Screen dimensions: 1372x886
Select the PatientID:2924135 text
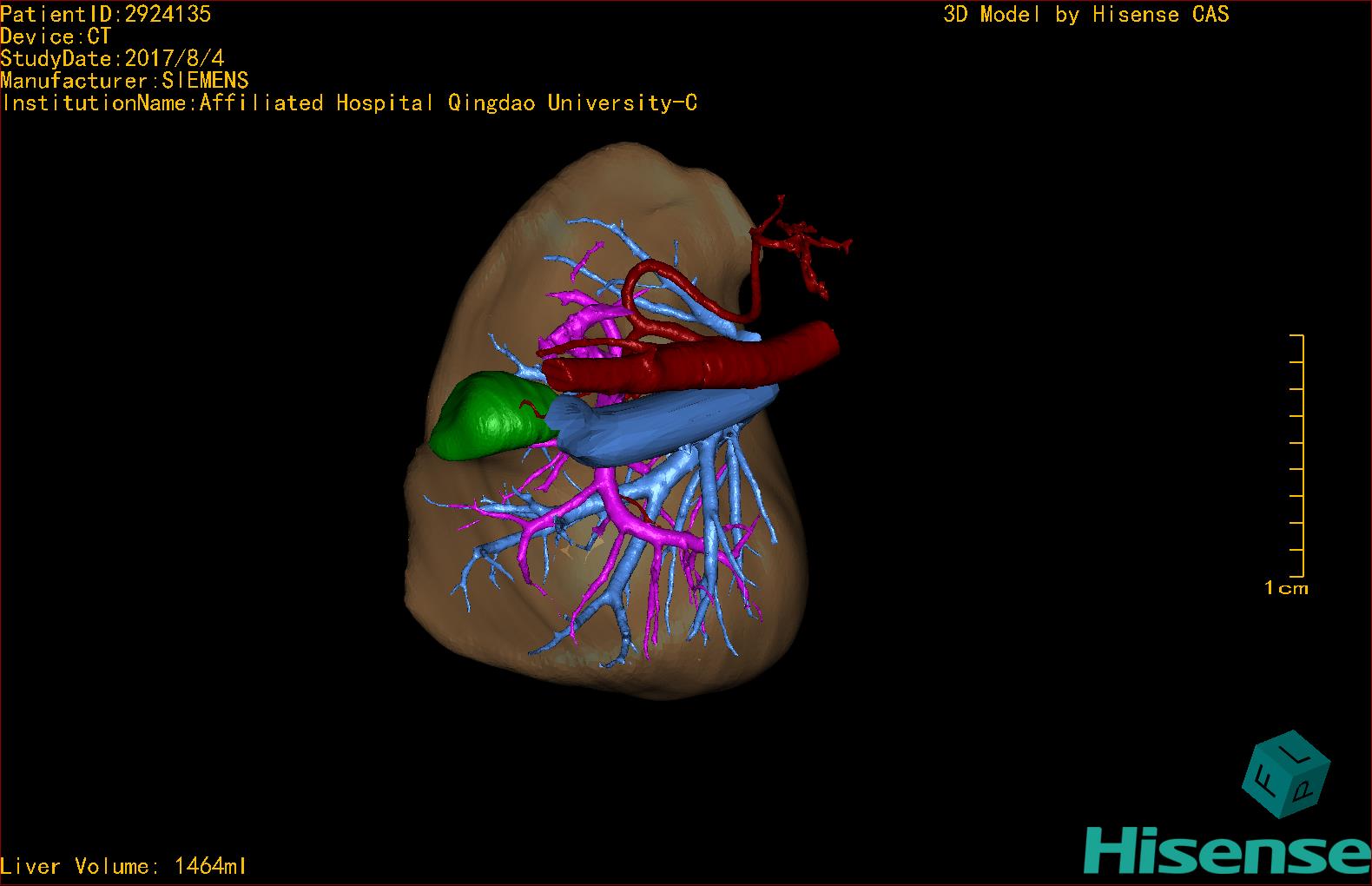click(106, 14)
